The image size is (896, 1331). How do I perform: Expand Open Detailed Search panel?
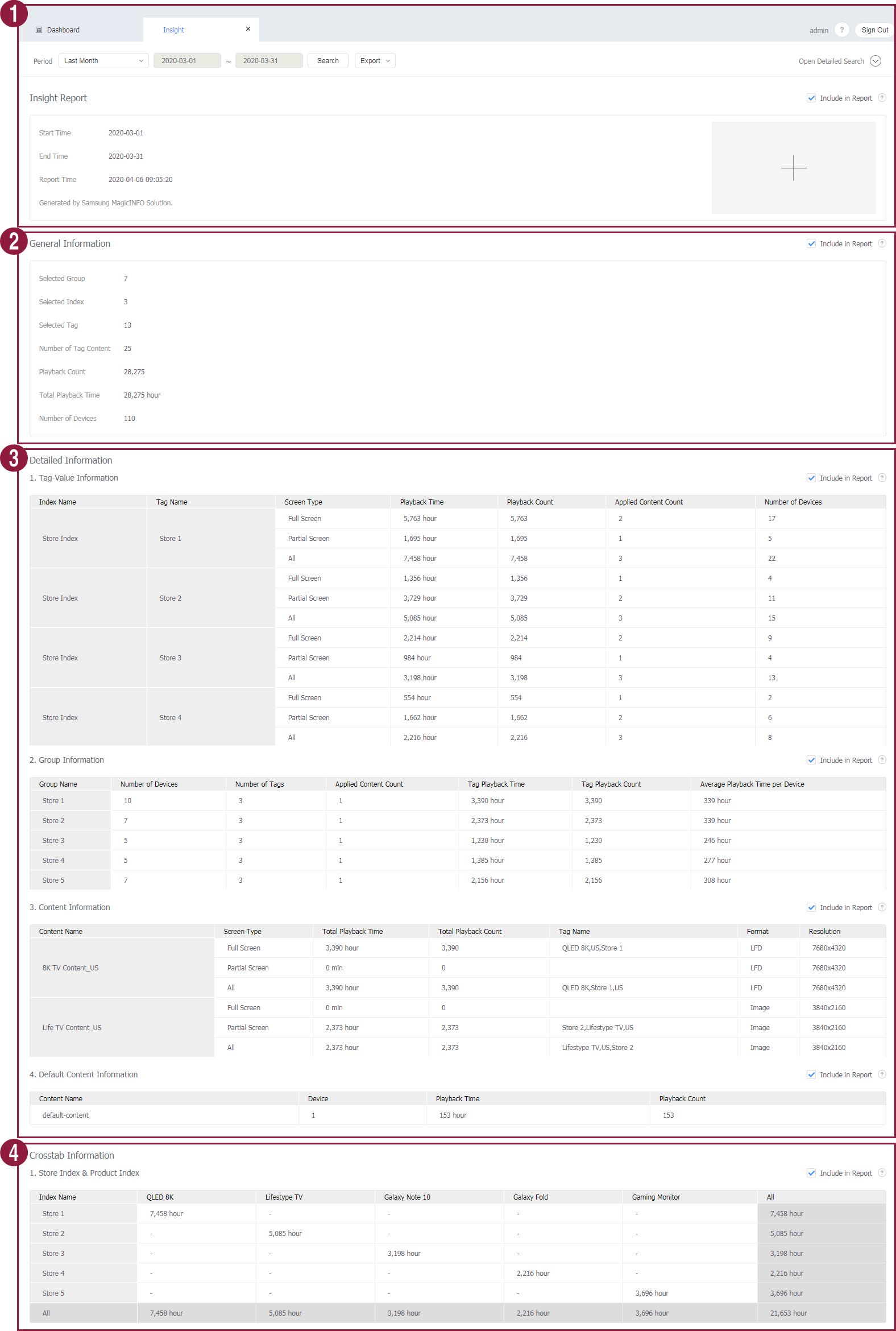[x=875, y=61]
